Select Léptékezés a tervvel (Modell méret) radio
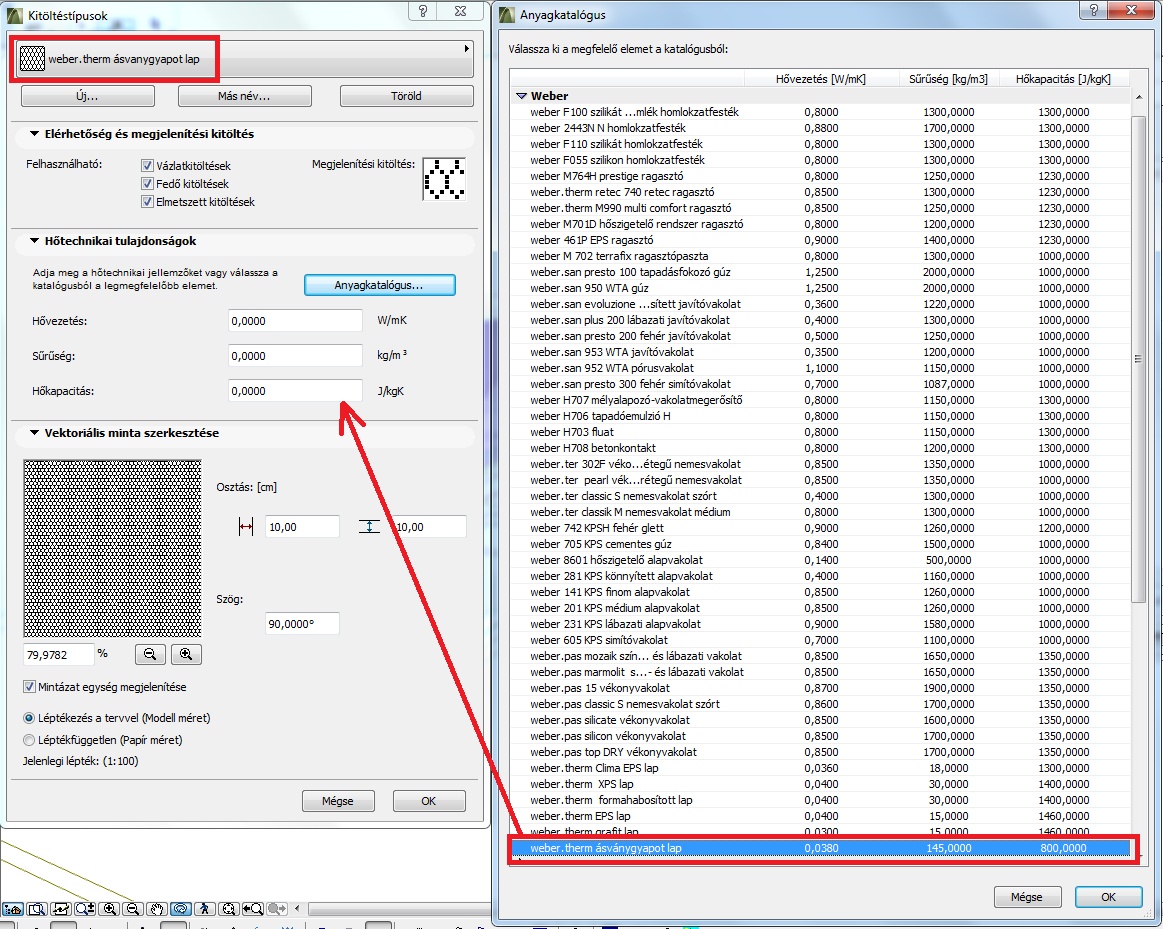This screenshot has width=1163, height=929. coord(29,718)
